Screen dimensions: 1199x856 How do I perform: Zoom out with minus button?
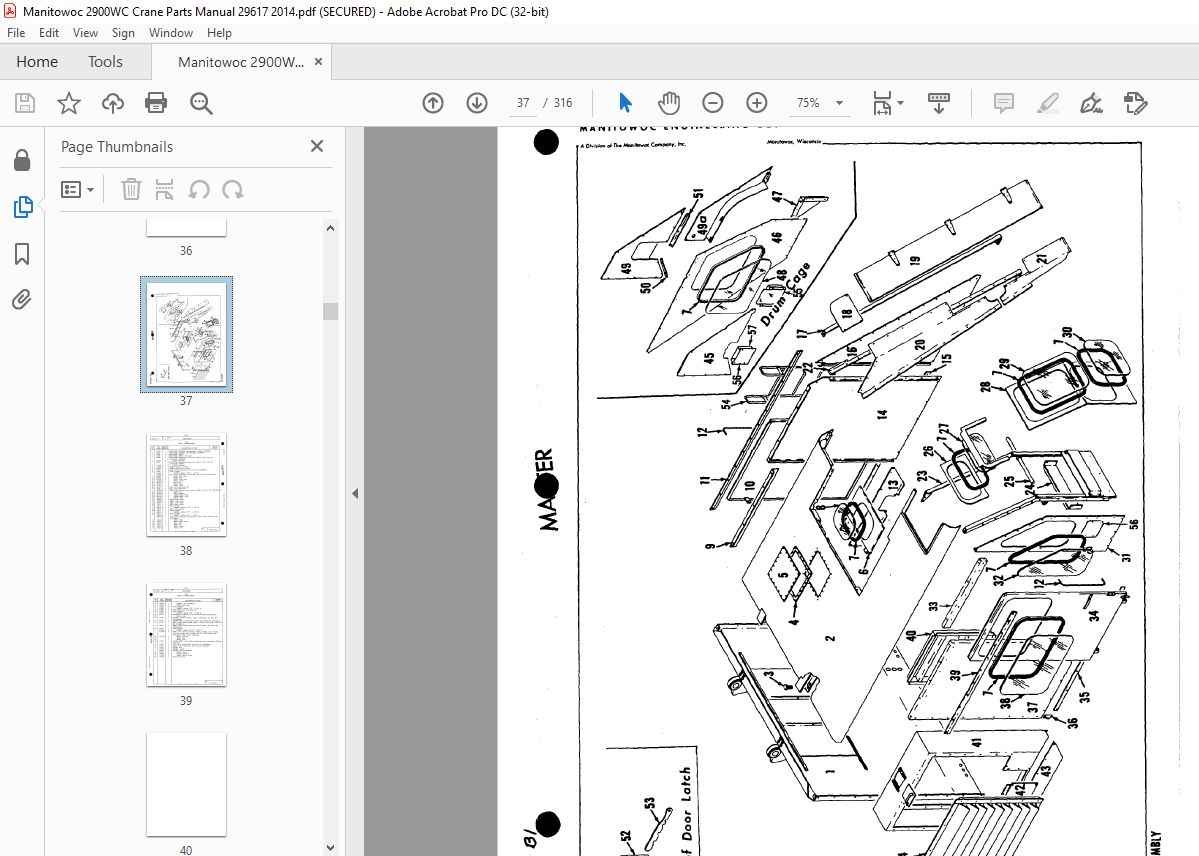pyautogui.click(x=713, y=103)
